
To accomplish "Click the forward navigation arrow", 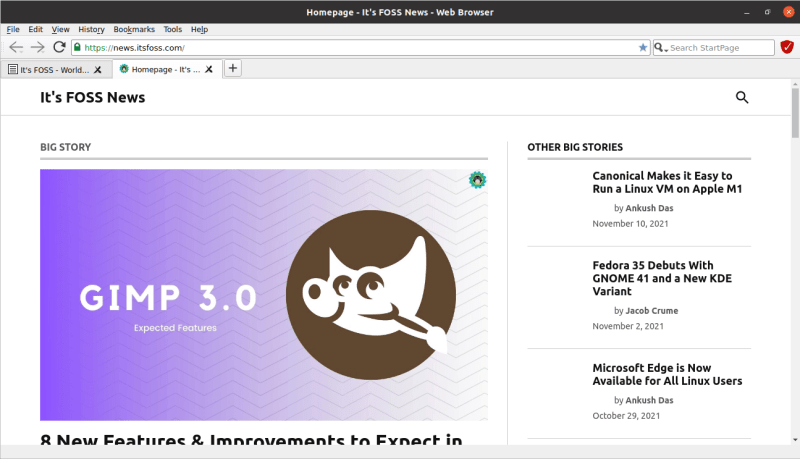I will (x=38, y=47).
